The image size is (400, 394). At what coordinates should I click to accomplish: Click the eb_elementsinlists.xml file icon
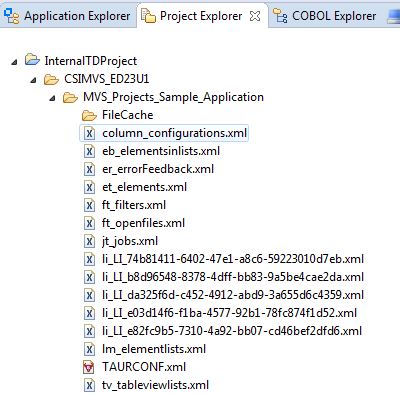pyautogui.click(x=89, y=151)
